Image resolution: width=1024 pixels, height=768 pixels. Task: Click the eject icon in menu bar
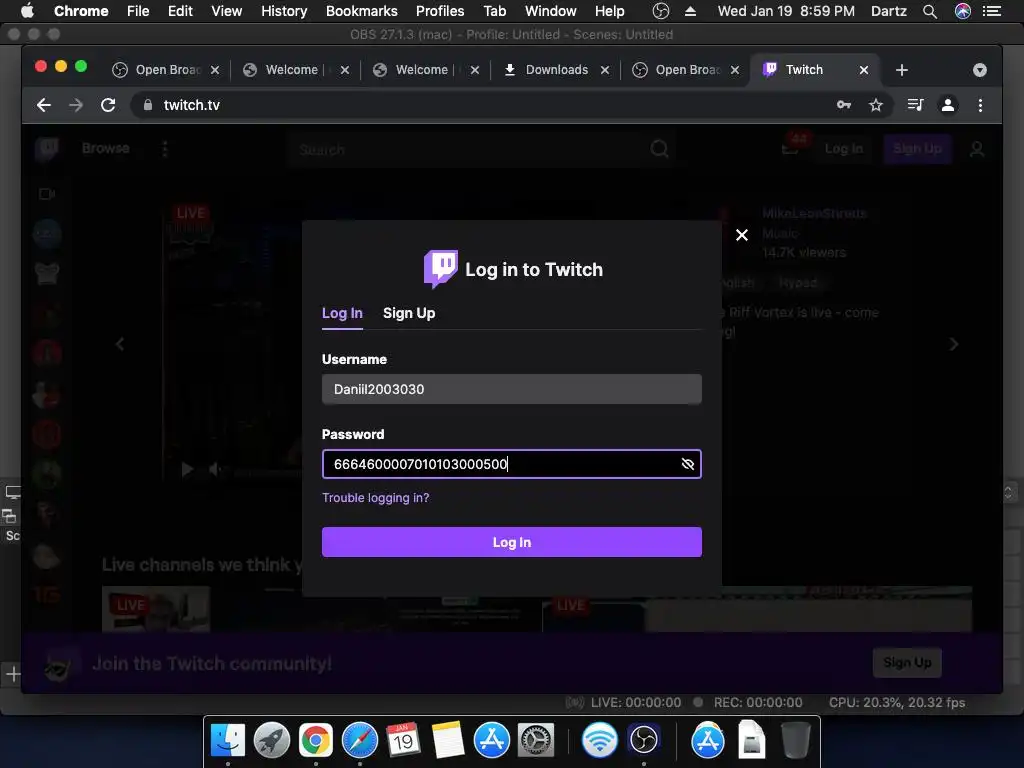tap(690, 11)
